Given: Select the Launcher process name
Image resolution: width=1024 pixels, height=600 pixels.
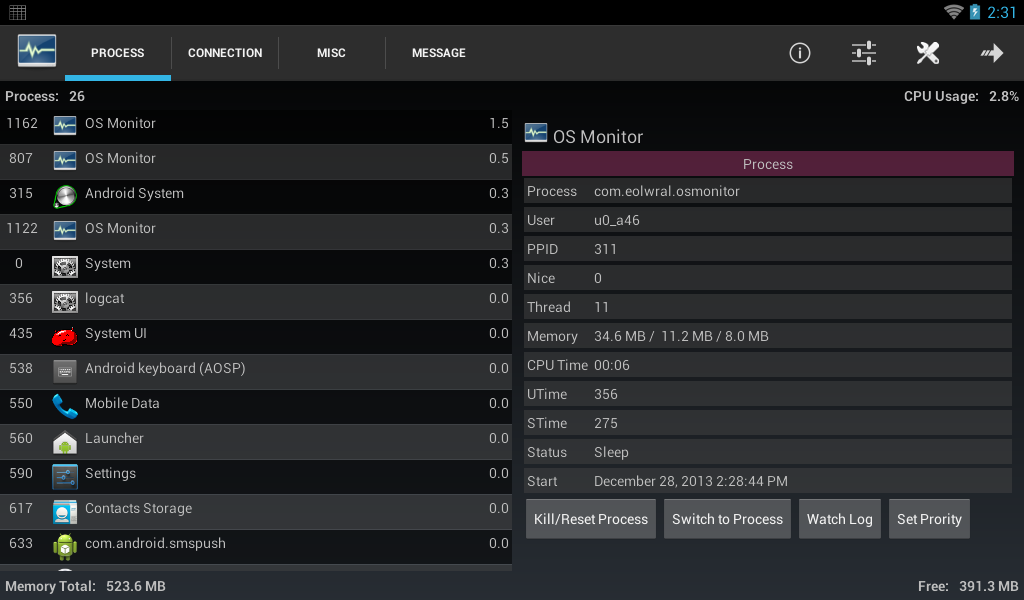Looking at the screenshot, I should [x=114, y=438].
